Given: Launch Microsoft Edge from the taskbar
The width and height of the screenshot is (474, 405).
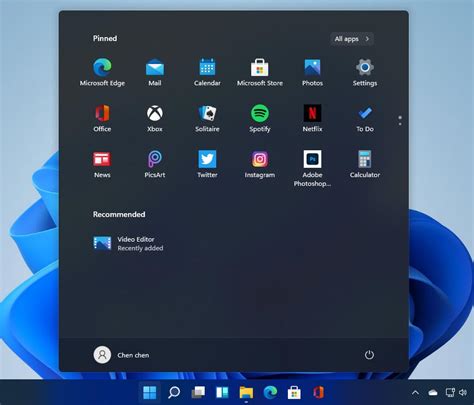Looking at the screenshot, I should tap(270, 392).
